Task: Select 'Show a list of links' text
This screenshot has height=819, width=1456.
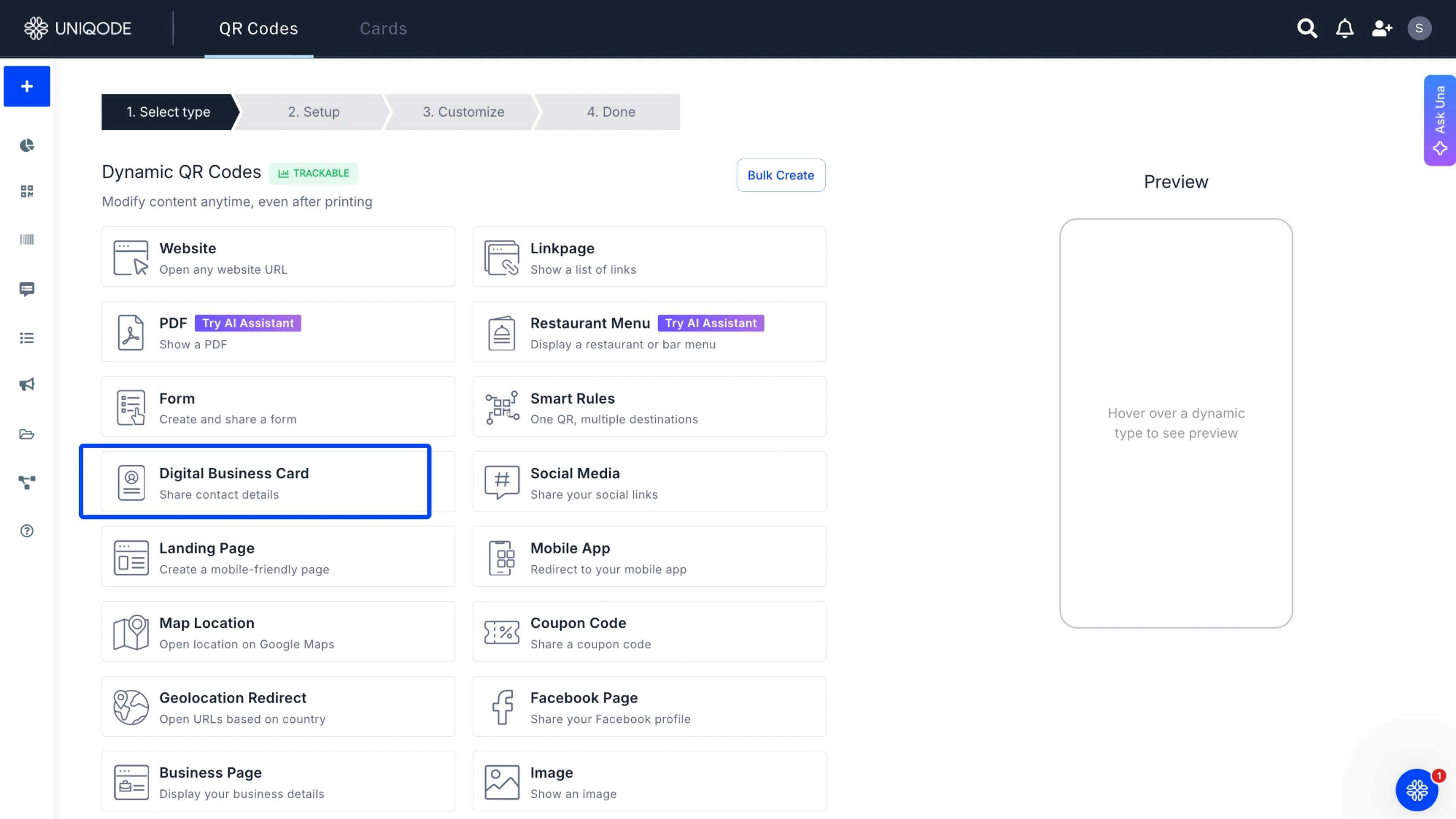Action: coord(583,270)
